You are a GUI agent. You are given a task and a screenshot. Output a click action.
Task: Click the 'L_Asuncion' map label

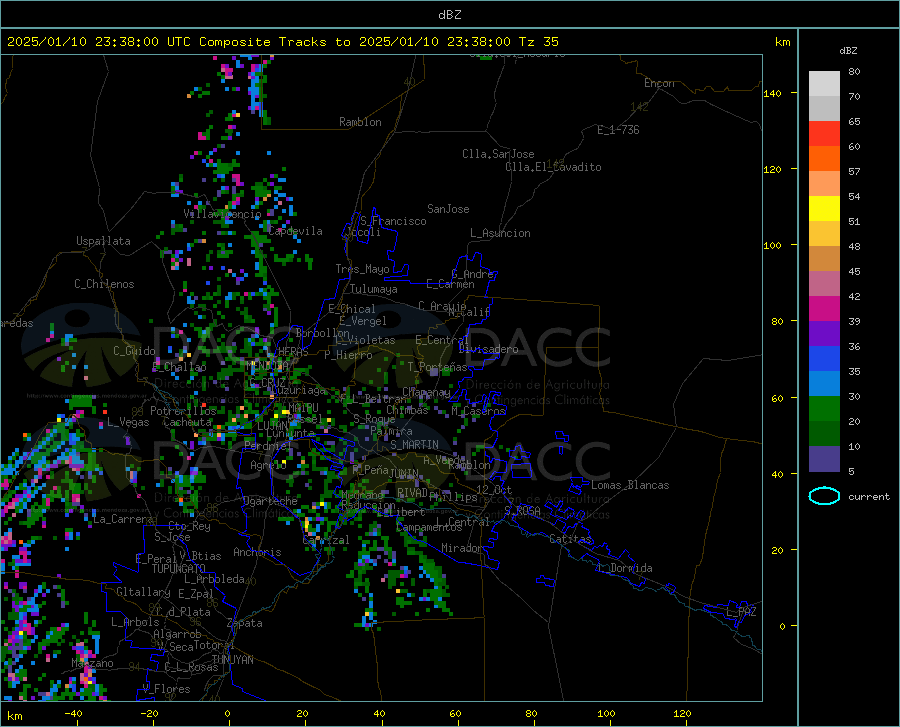(x=500, y=233)
